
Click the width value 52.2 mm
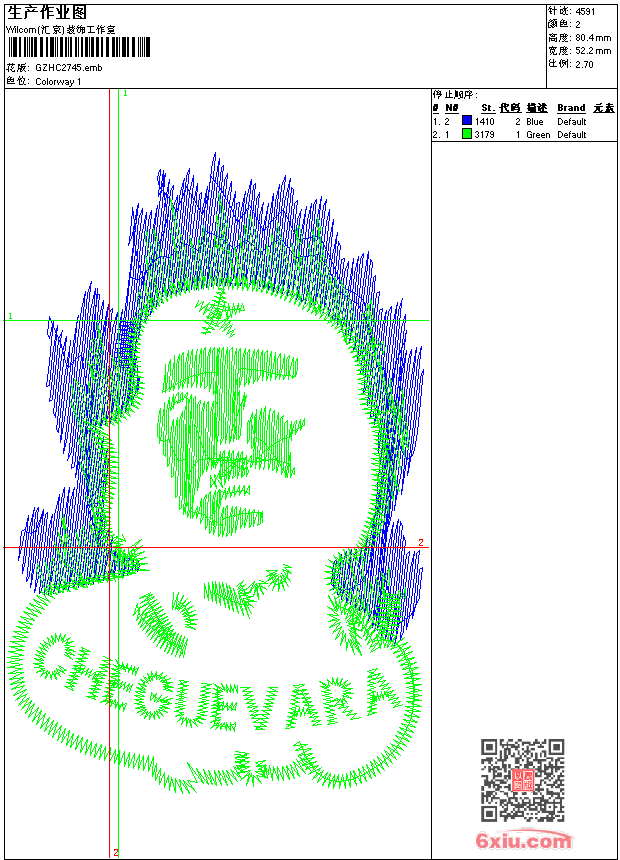[593, 51]
